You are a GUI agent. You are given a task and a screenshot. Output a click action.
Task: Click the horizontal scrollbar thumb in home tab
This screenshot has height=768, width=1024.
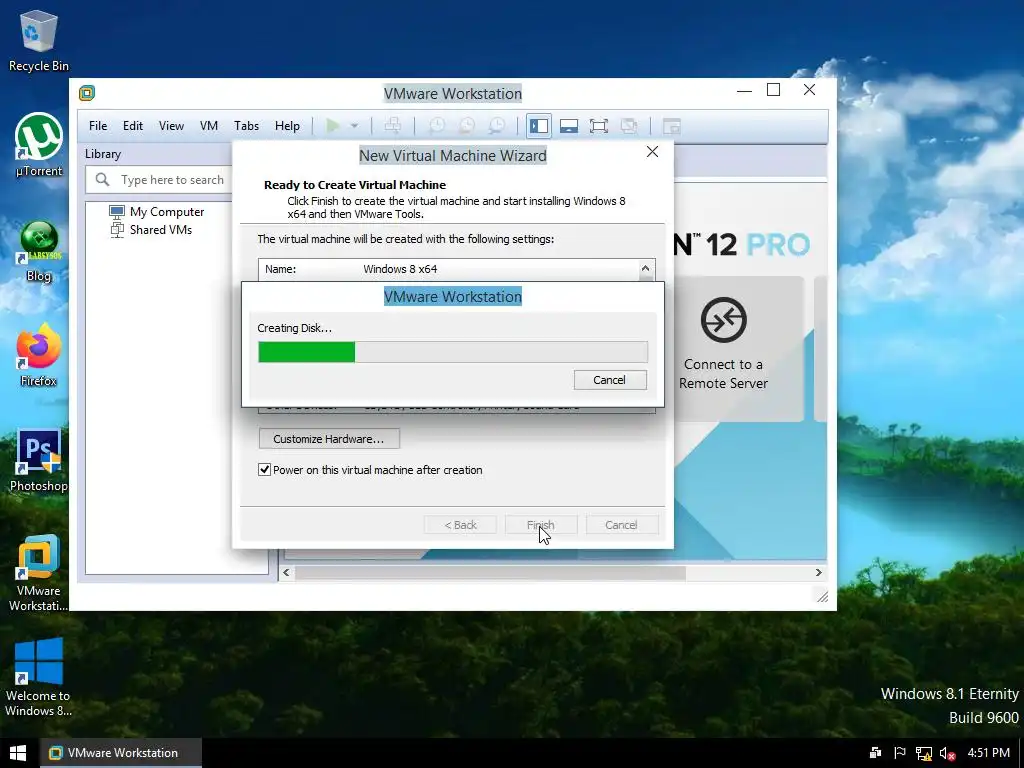(x=490, y=573)
